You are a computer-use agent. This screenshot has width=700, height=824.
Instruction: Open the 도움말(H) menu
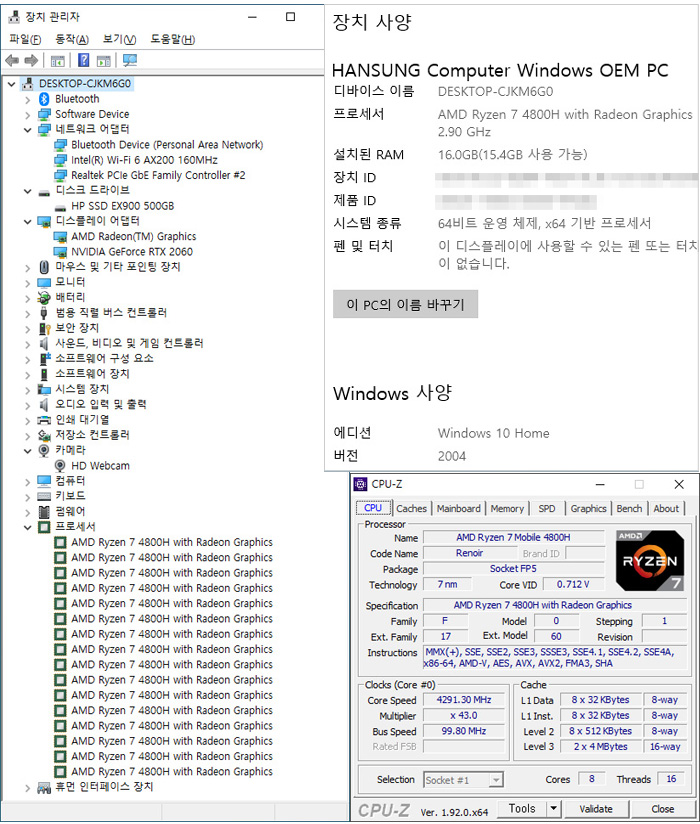coord(173,39)
